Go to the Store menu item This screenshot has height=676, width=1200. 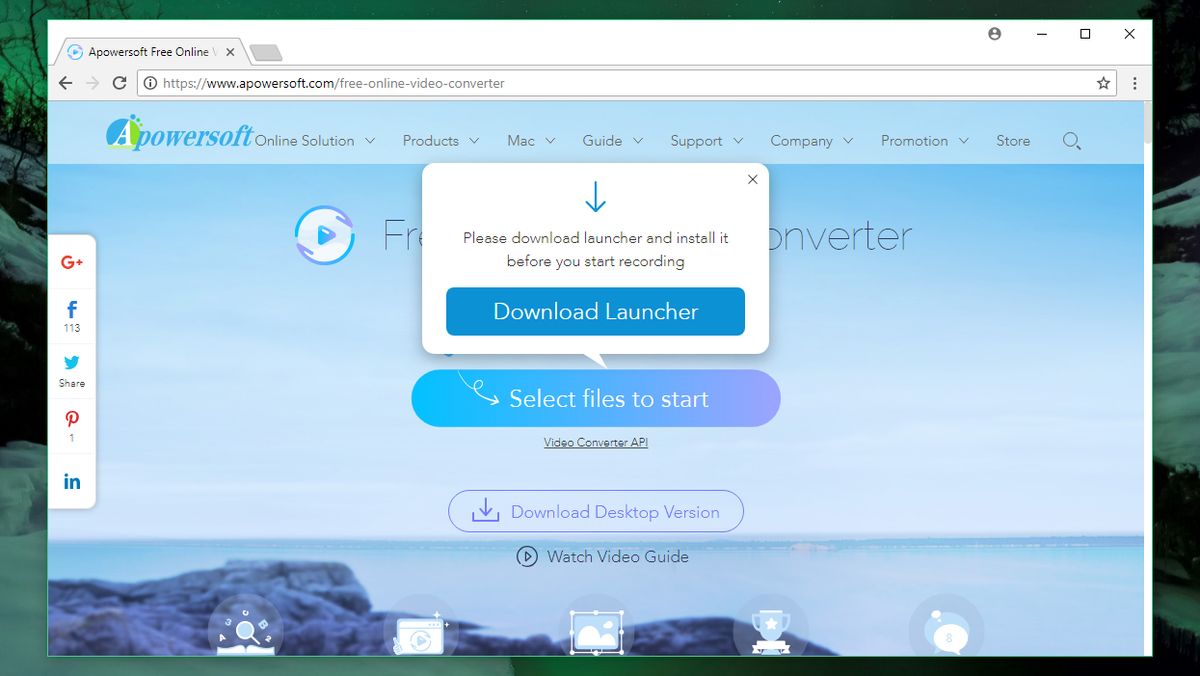(x=1013, y=141)
